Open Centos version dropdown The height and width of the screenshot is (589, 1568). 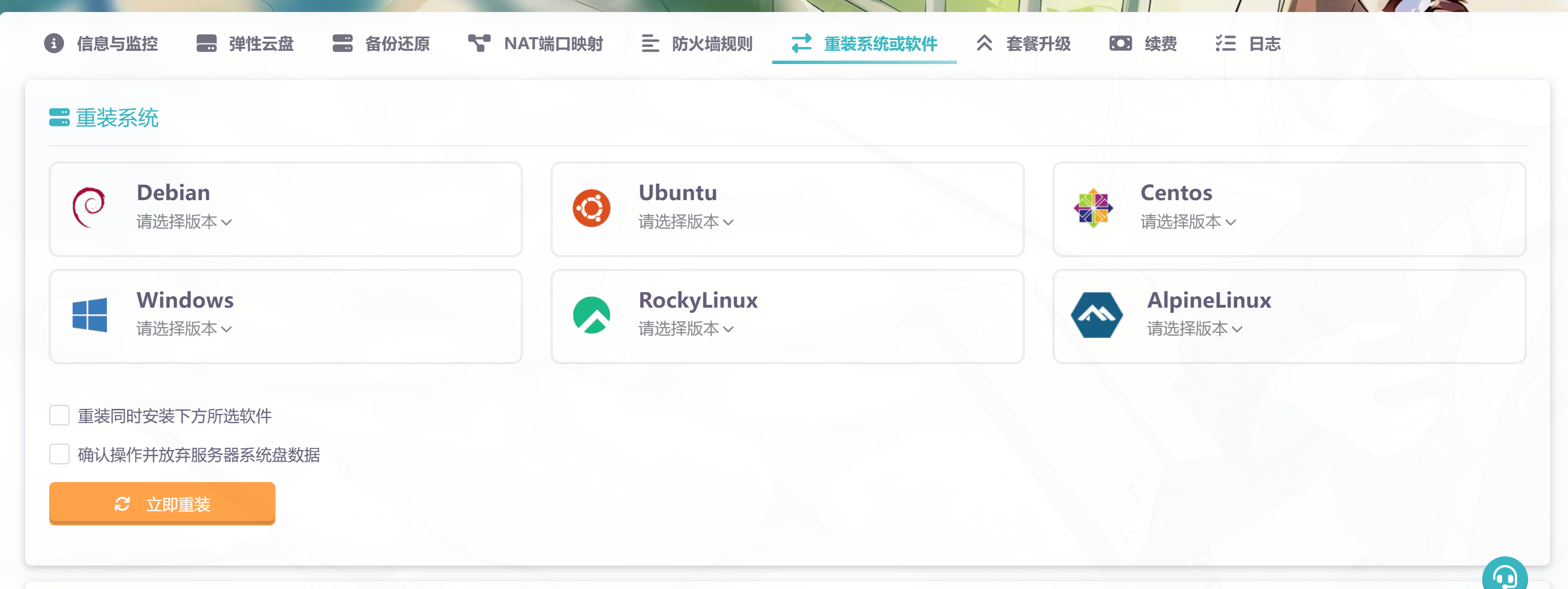pos(1188,222)
